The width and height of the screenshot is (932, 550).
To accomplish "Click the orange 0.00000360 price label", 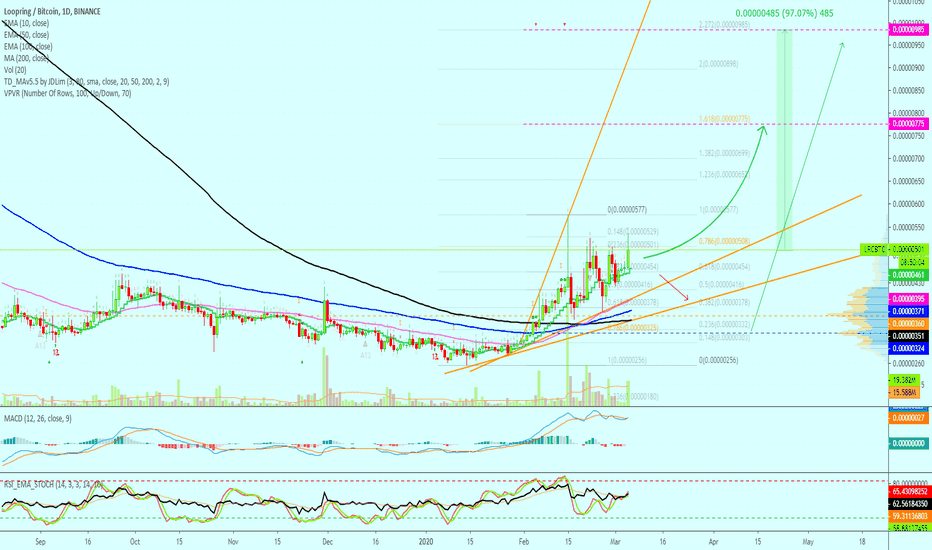I will (x=908, y=323).
